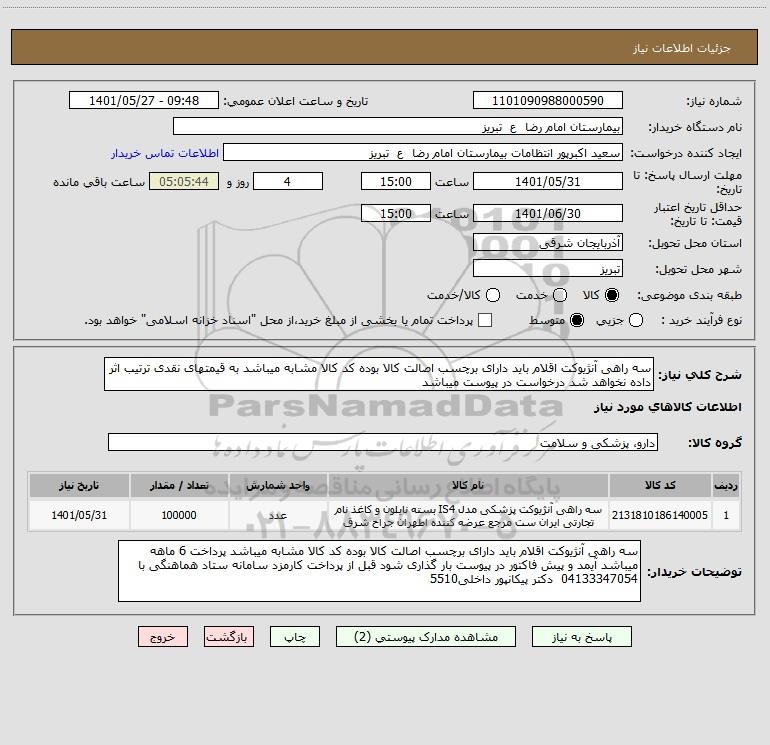
Task: Click the شرح کلی نیاز description box
Action: point(379,375)
